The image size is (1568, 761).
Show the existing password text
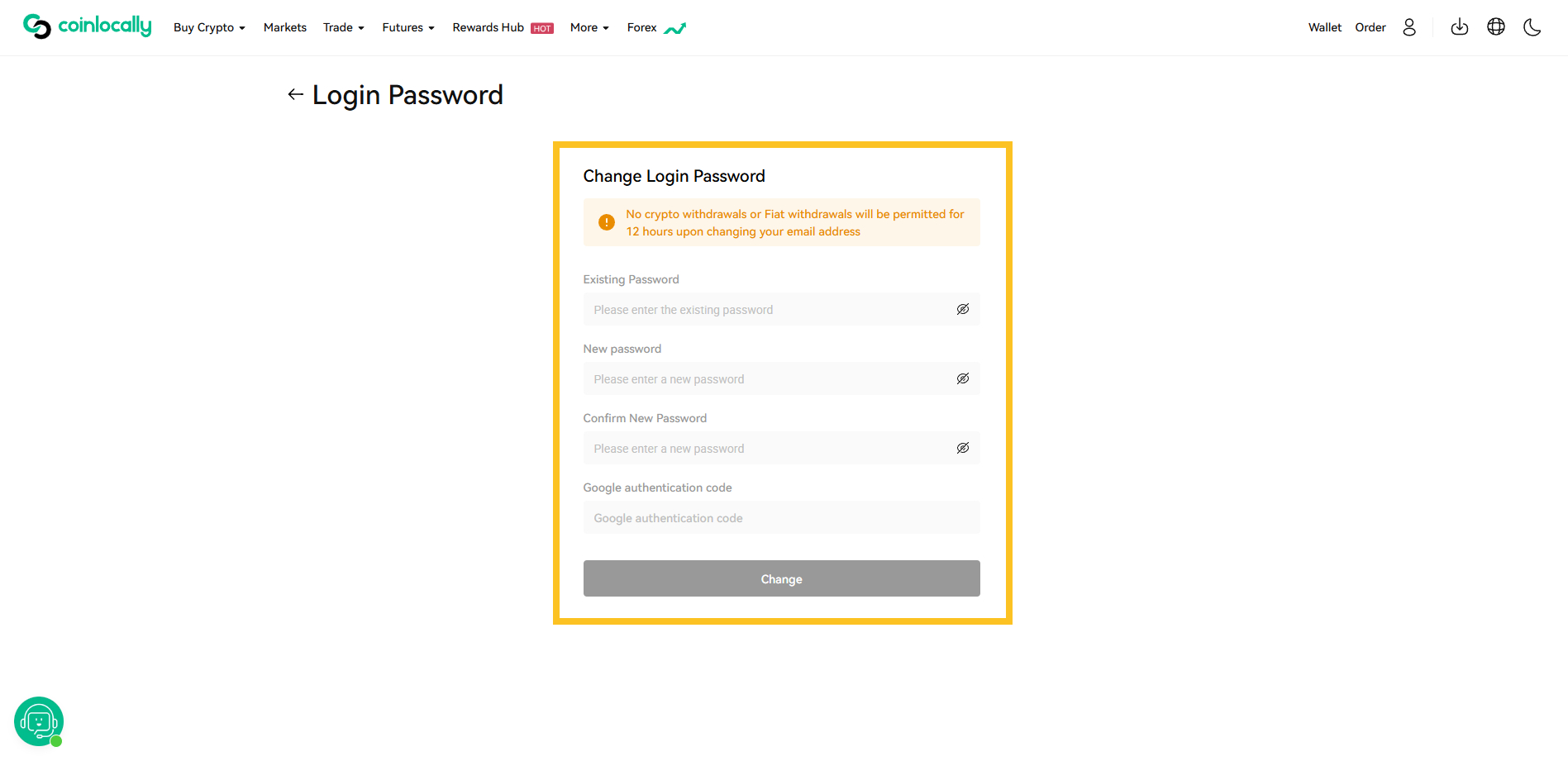[x=963, y=309]
